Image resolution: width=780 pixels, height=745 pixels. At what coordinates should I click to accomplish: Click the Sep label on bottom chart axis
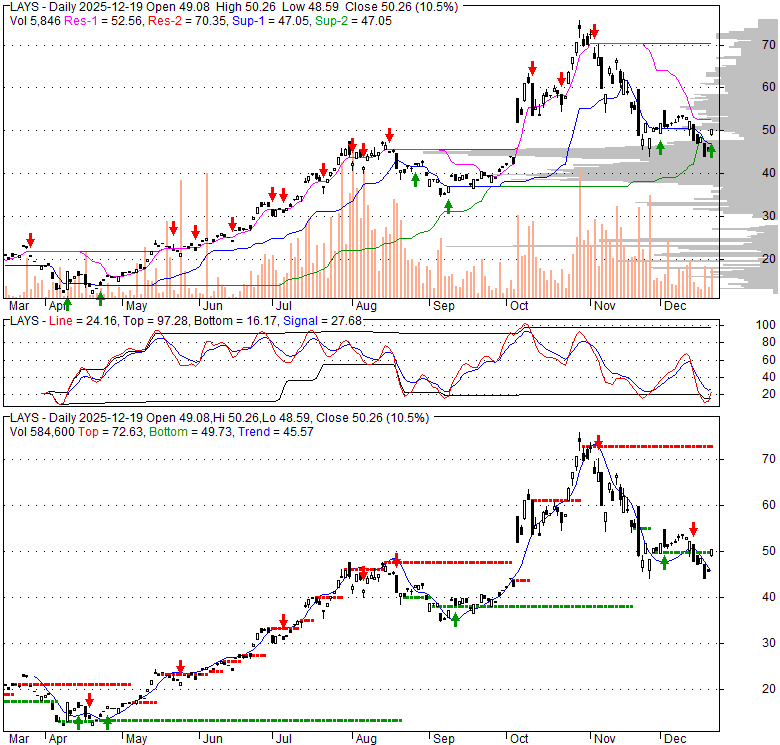tap(444, 739)
